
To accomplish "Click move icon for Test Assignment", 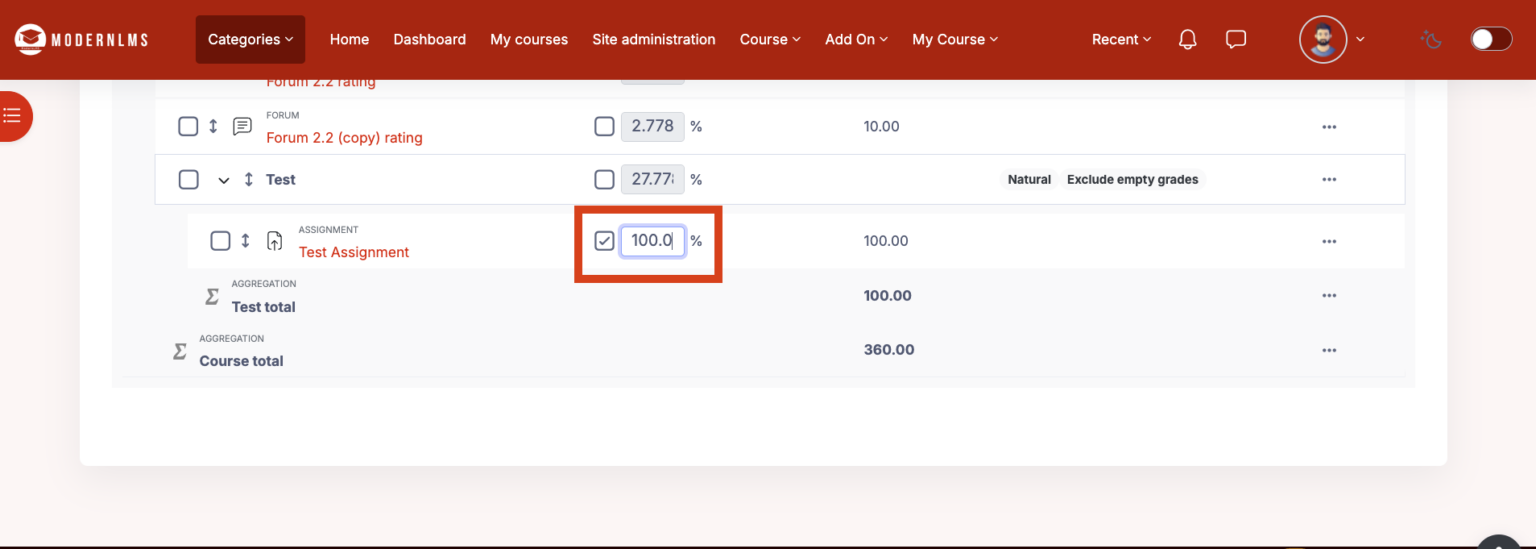I will coord(245,241).
